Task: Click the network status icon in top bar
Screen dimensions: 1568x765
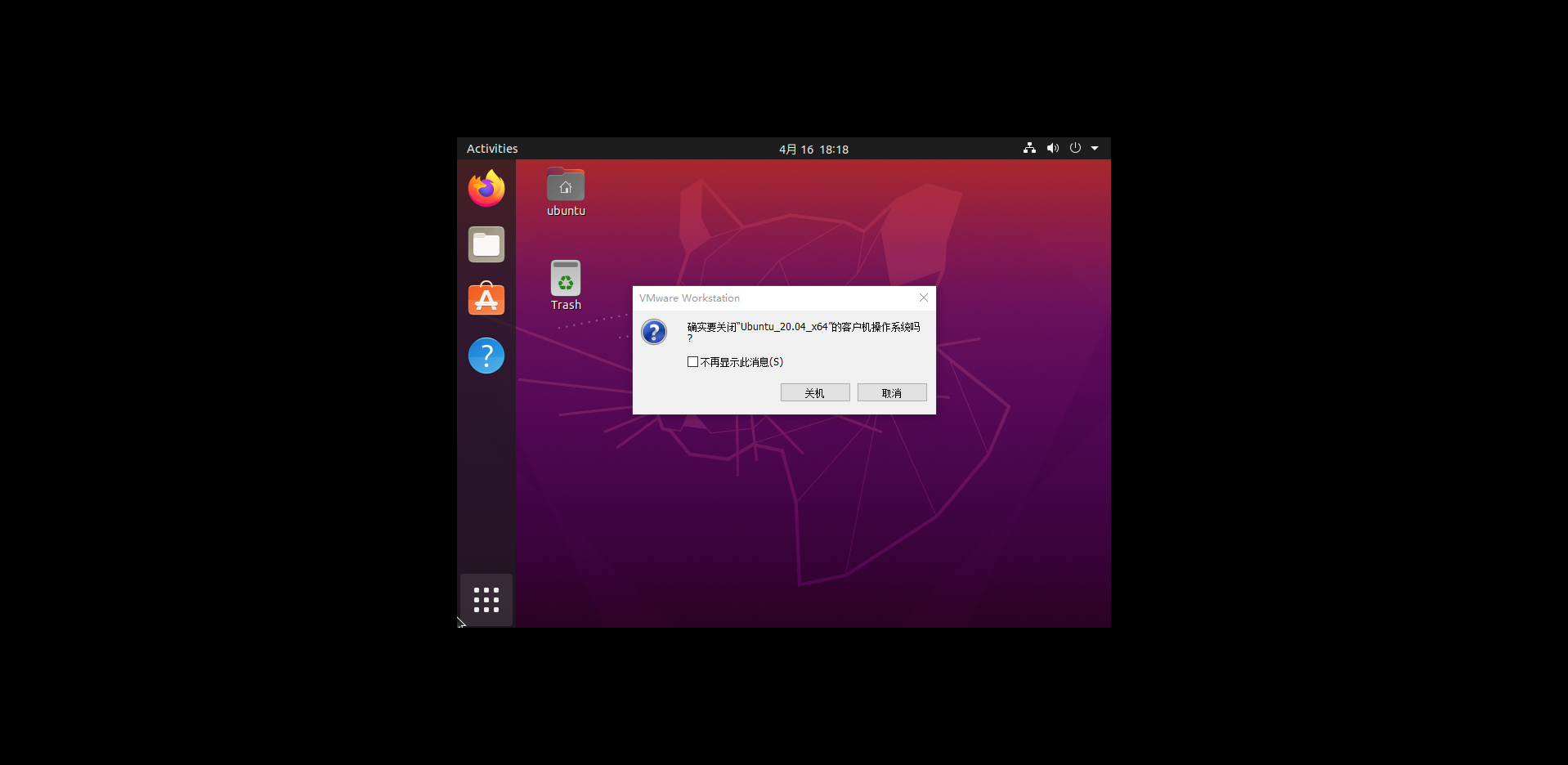Action: 1029,148
